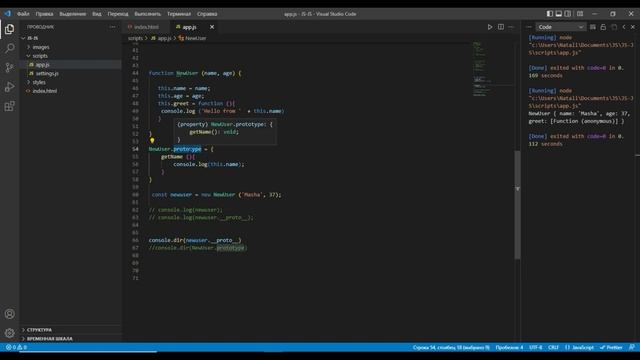Screen dimensions: 640x360
Task: Change encoding via UTF-8 status item
Action: pos(536,348)
